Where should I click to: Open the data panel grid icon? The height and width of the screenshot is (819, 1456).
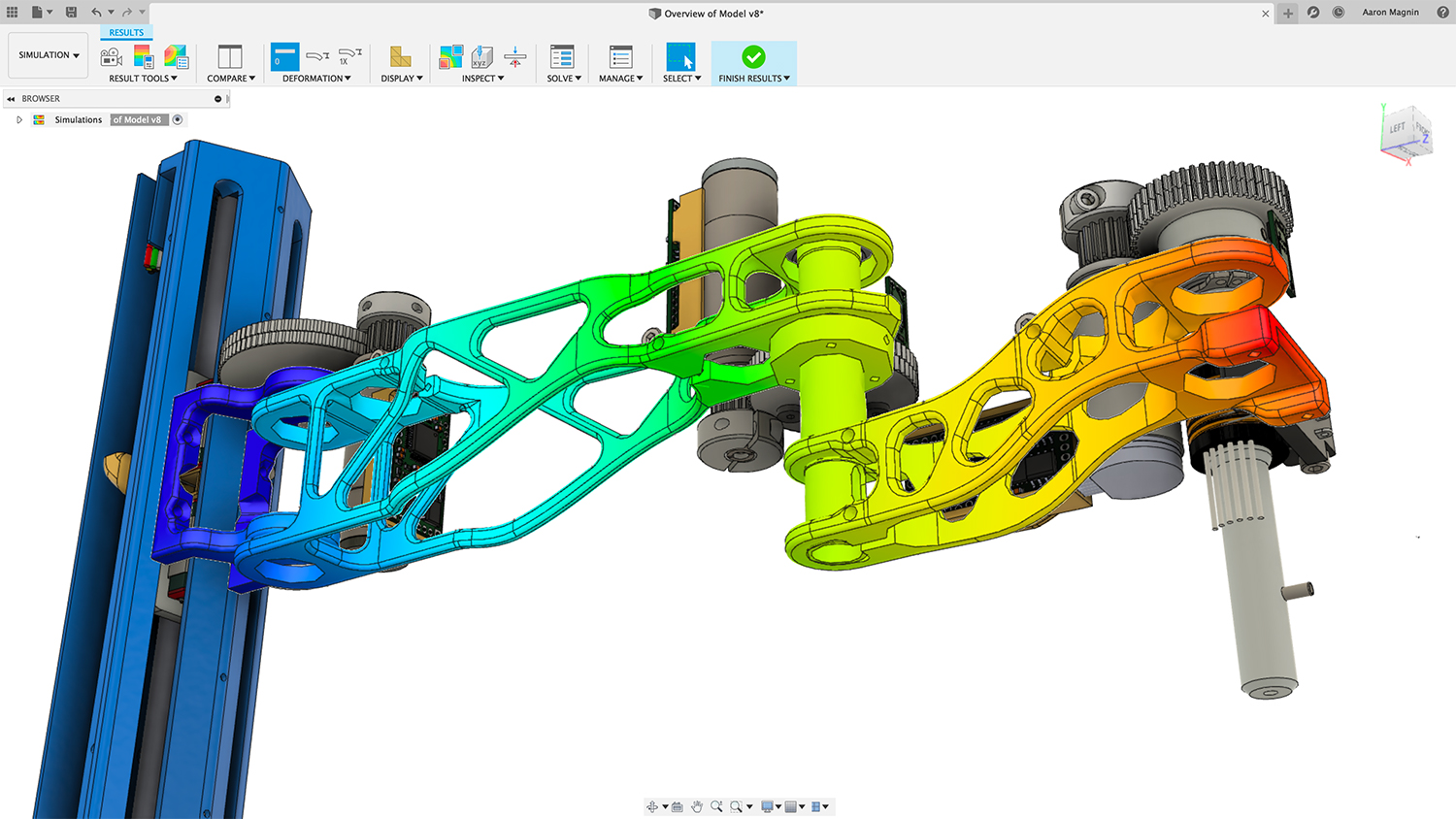(13, 13)
